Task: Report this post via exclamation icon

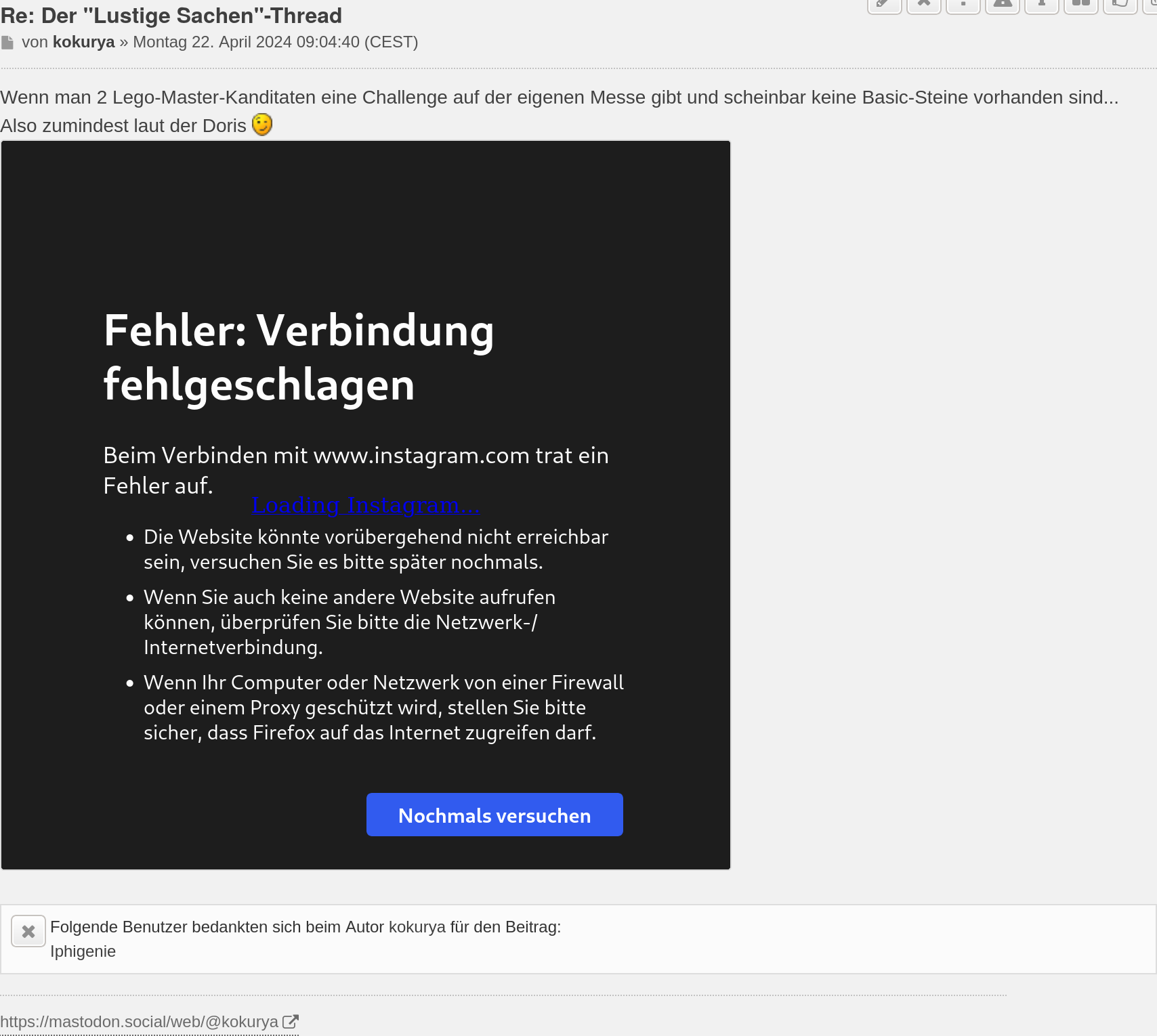Action: pyautogui.click(x=963, y=4)
